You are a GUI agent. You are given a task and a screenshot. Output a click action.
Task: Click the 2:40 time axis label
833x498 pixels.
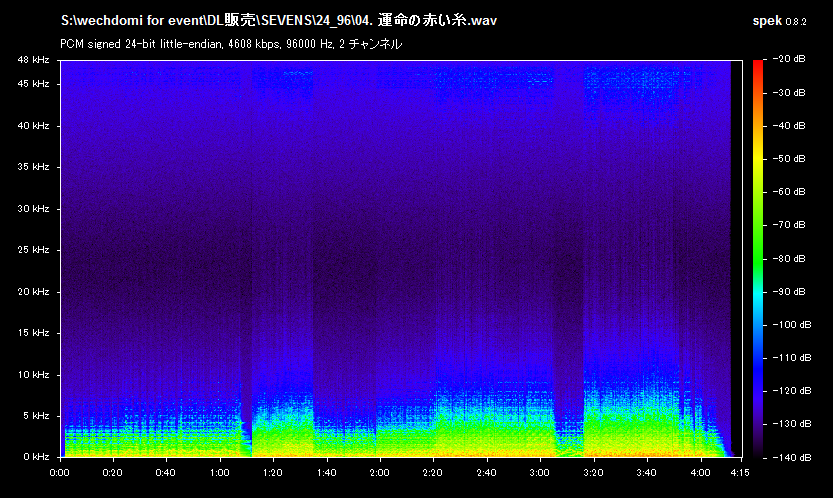pos(487,473)
